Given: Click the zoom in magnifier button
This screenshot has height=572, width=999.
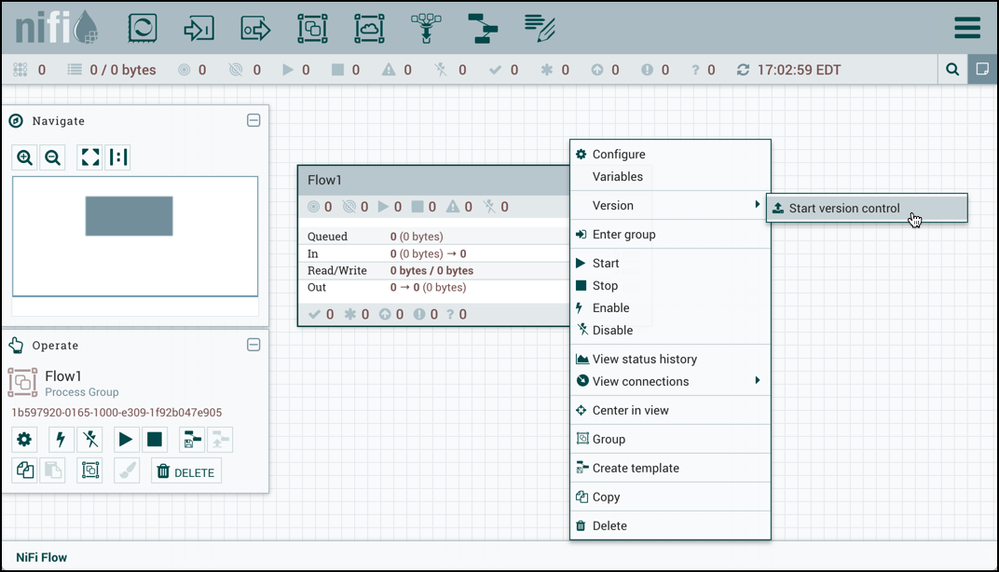Looking at the screenshot, I should click(25, 157).
